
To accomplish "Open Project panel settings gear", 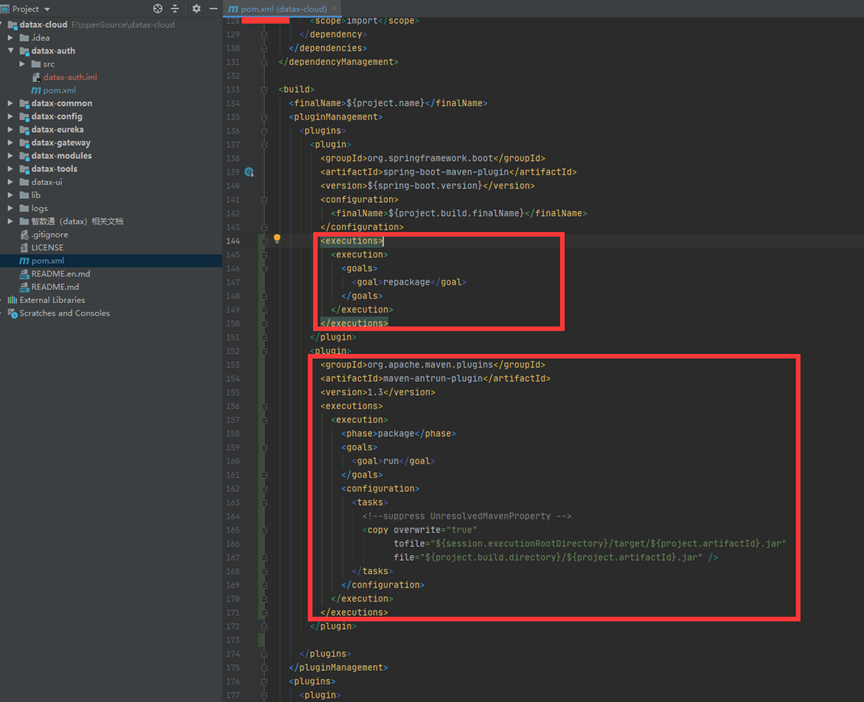I will (x=196, y=8).
